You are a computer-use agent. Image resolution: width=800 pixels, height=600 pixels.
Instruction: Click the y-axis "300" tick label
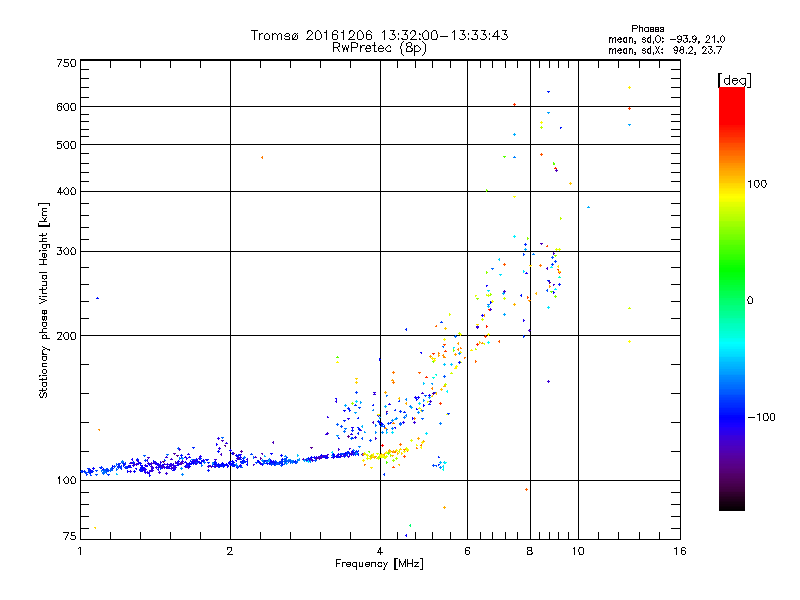[67, 252]
